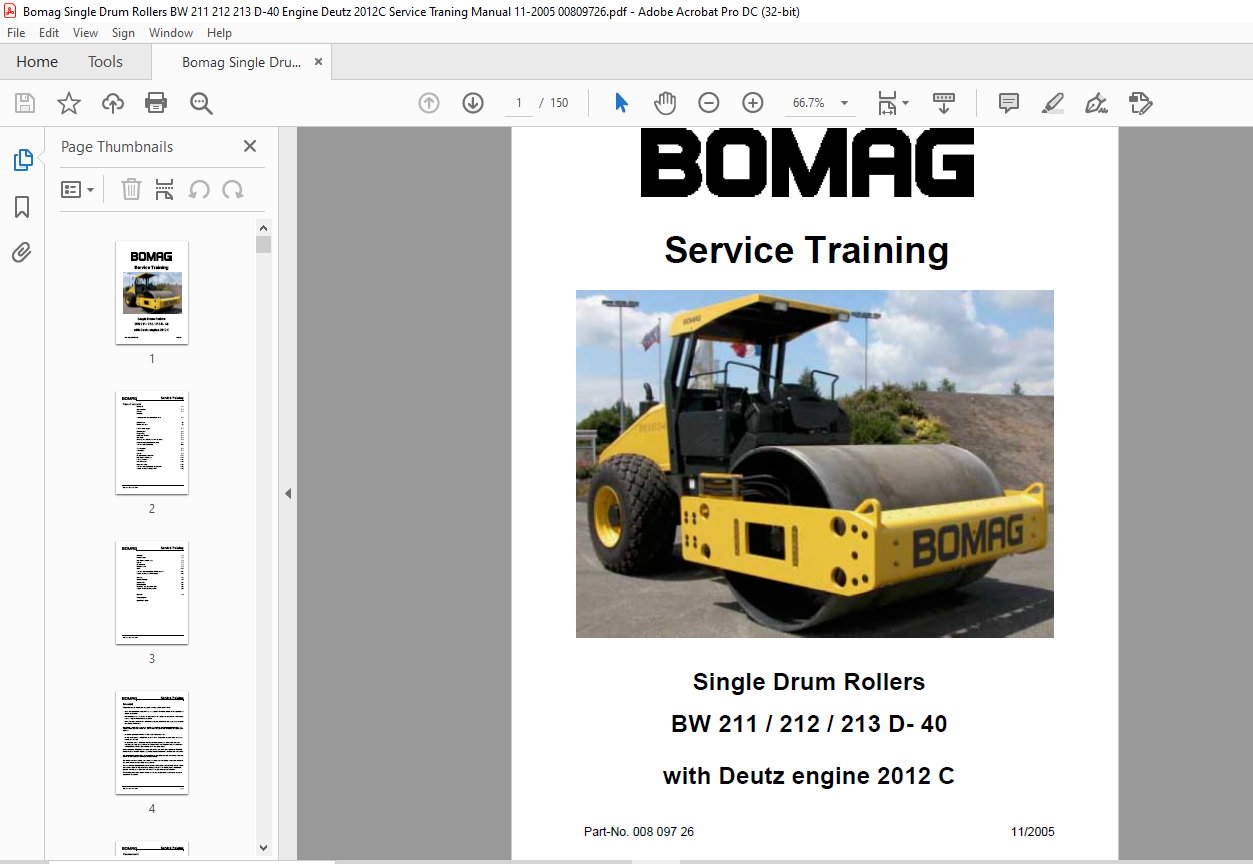Click the page number input field
1253x864 pixels.
(x=519, y=103)
